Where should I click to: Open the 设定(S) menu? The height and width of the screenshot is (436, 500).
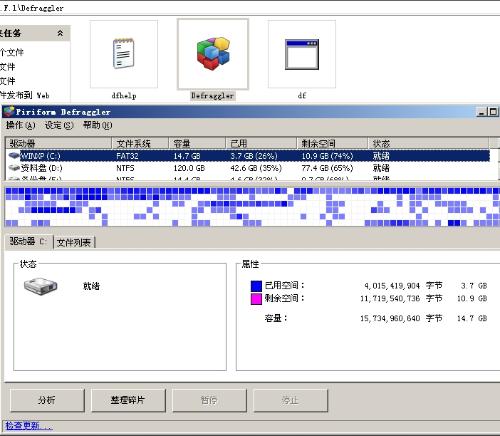pos(59,125)
